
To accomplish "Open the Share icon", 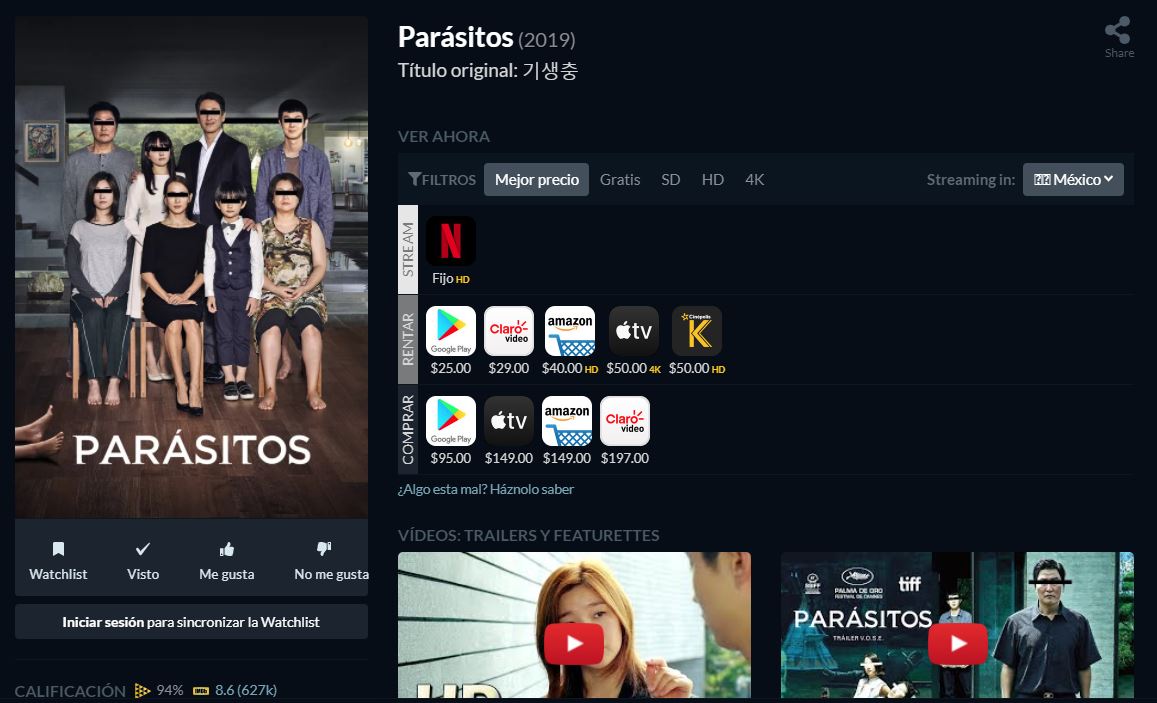I will [1118, 31].
